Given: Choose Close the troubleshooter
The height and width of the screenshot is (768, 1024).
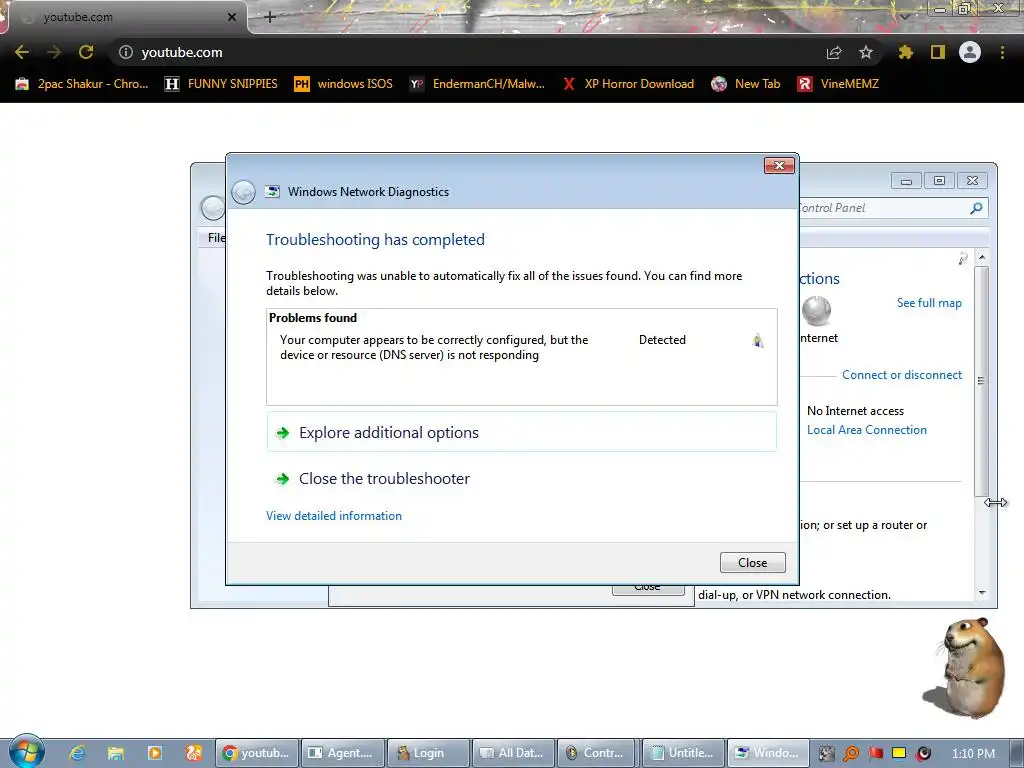Looking at the screenshot, I should 521,479.
